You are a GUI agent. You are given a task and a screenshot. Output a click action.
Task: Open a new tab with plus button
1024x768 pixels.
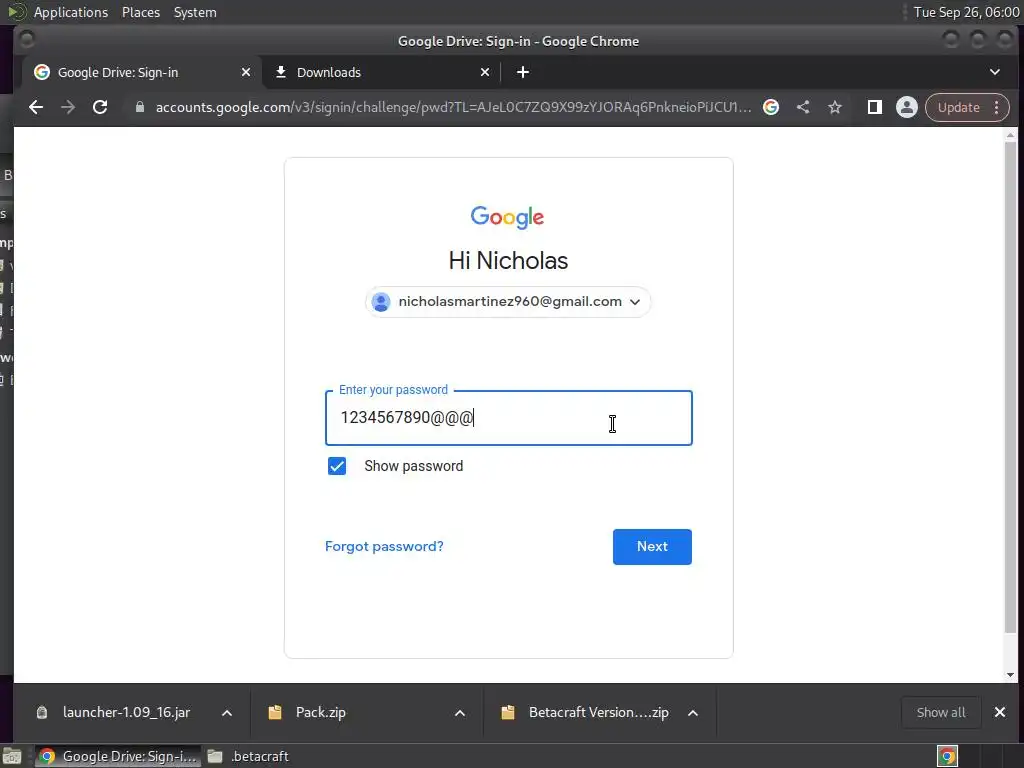coord(522,72)
